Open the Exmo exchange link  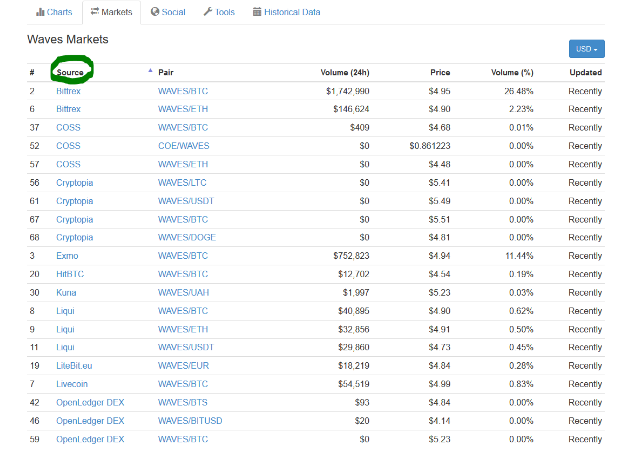point(67,256)
